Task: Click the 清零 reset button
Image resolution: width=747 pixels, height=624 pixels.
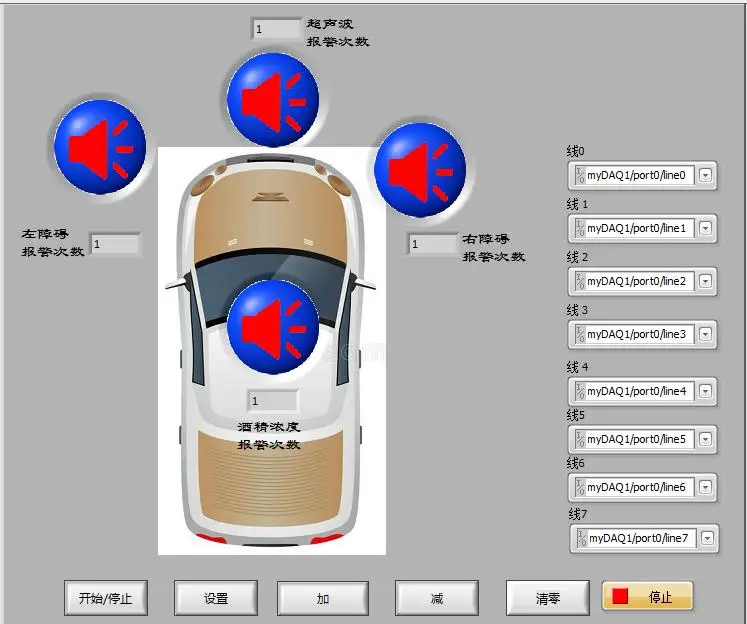Action: [x=548, y=598]
